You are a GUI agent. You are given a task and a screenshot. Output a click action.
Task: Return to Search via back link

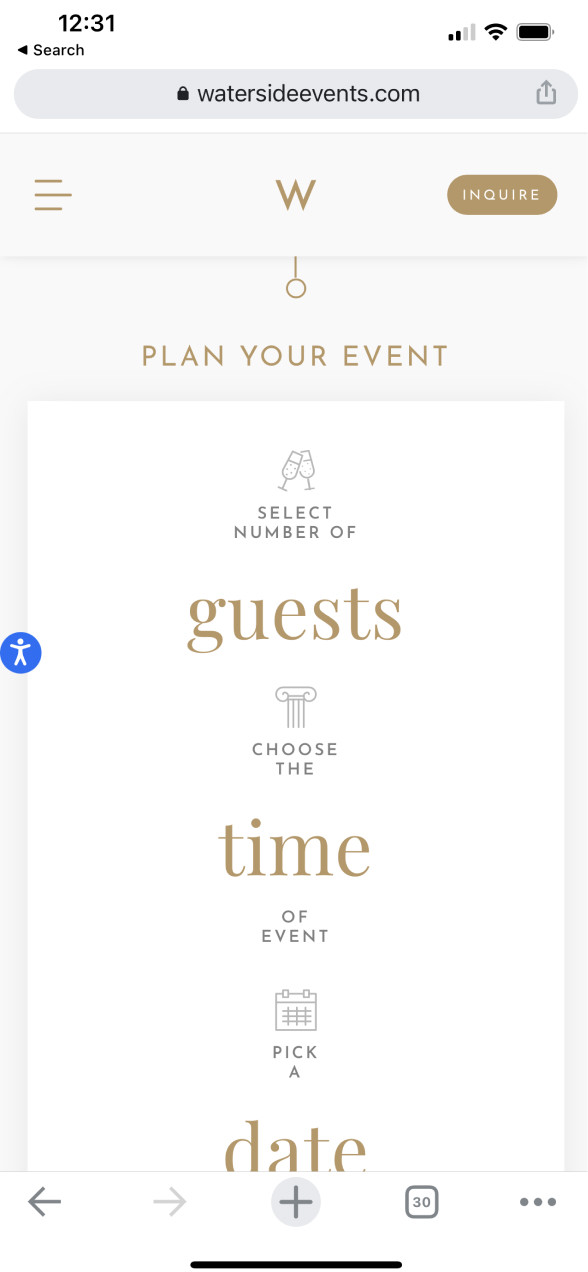click(51, 50)
